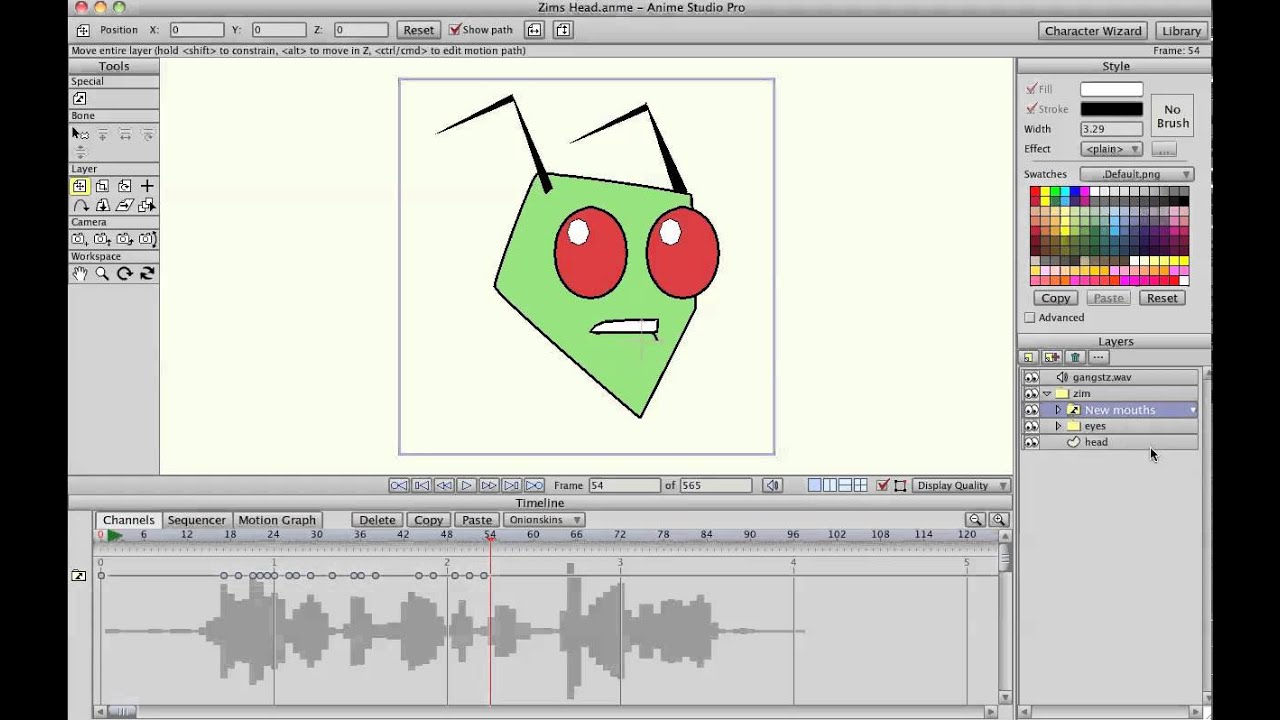The width and height of the screenshot is (1280, 720).
Task: Select the Rotate Layer Z tool
Action: coord(124,186)
